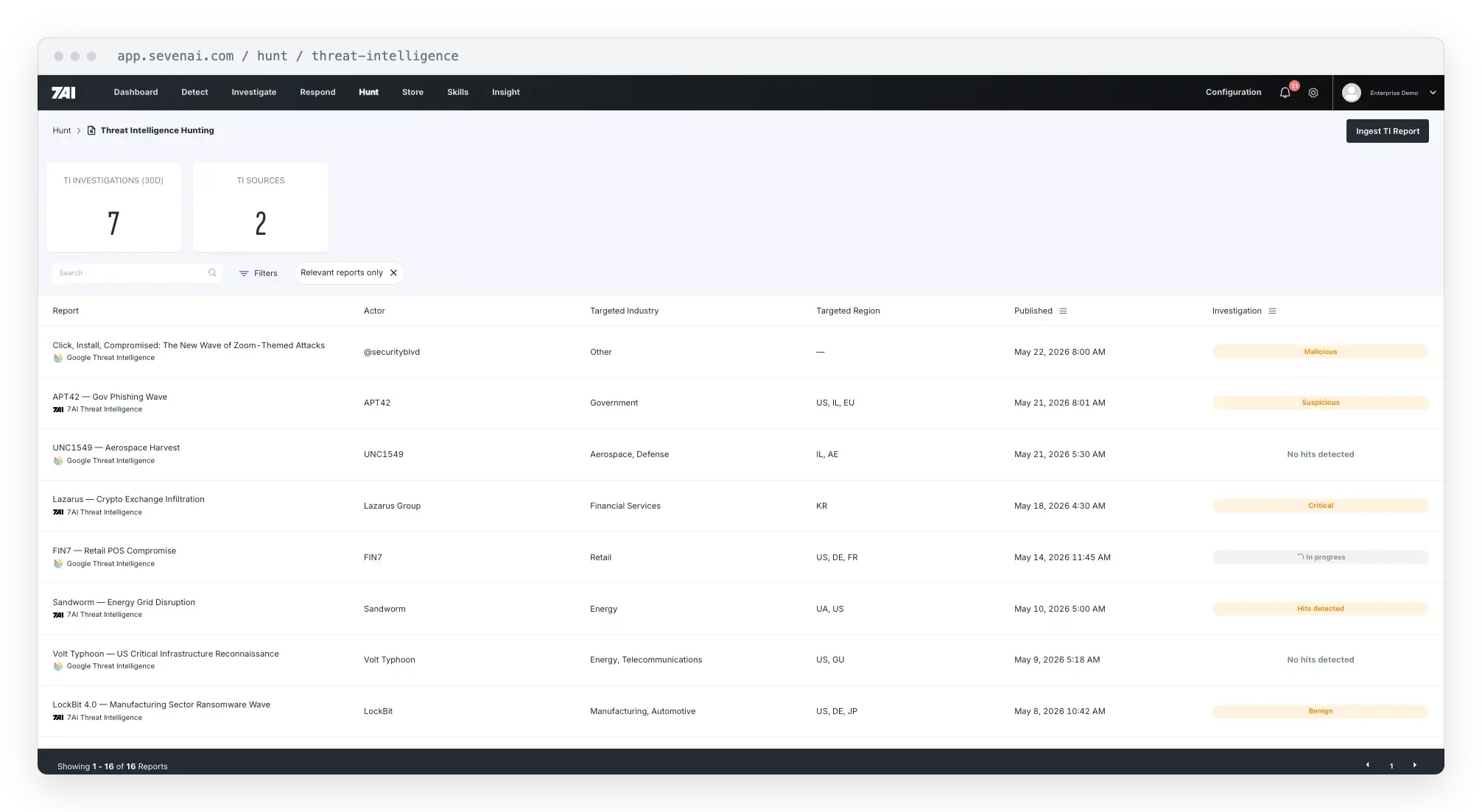Open the Detect menu
This screenshot has height=812, width=1482.
pos(194,92)
